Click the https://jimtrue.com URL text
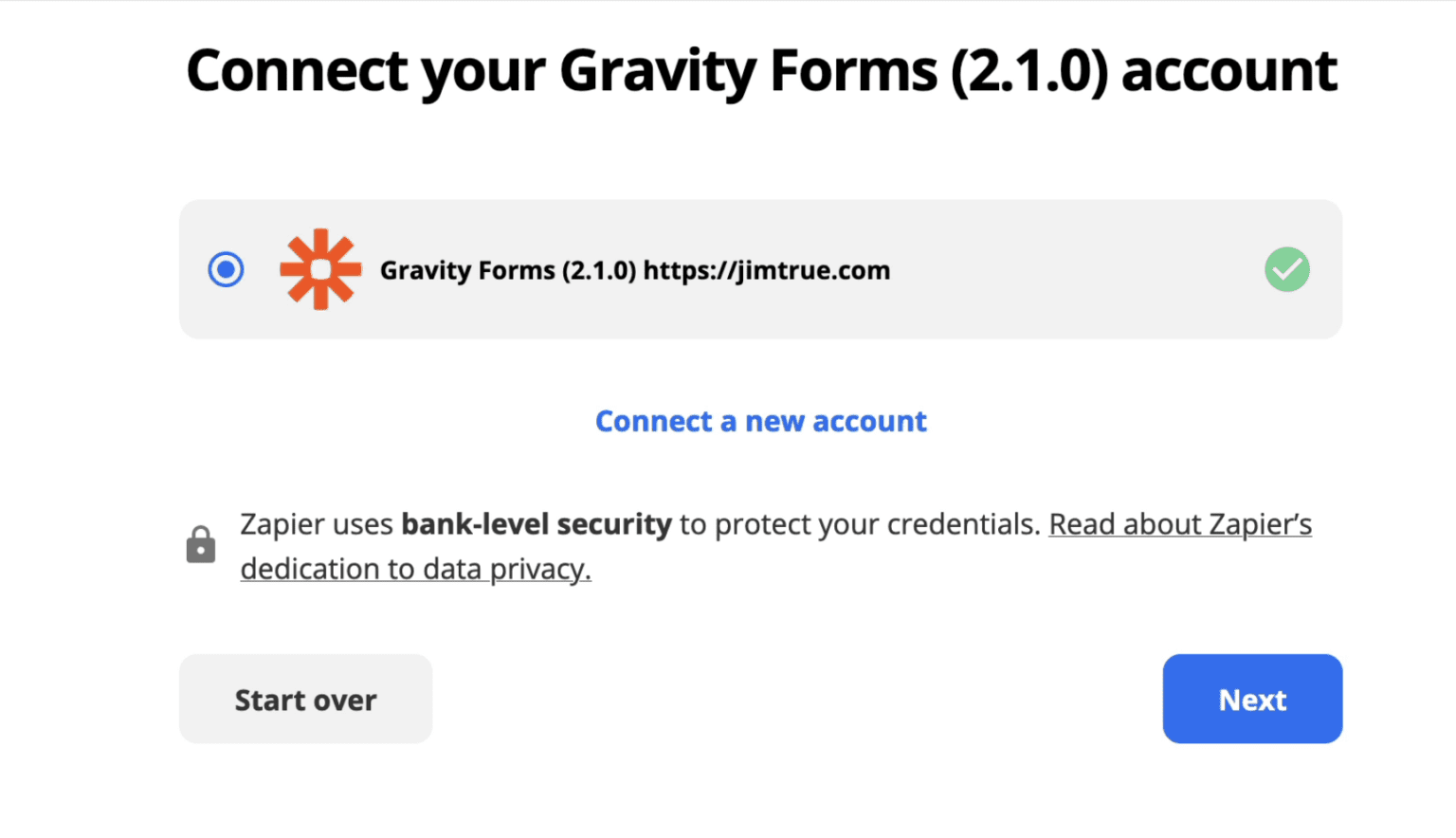Image resolution: width=1456 pixels, height=838 pixels. (x=767, y=270)
